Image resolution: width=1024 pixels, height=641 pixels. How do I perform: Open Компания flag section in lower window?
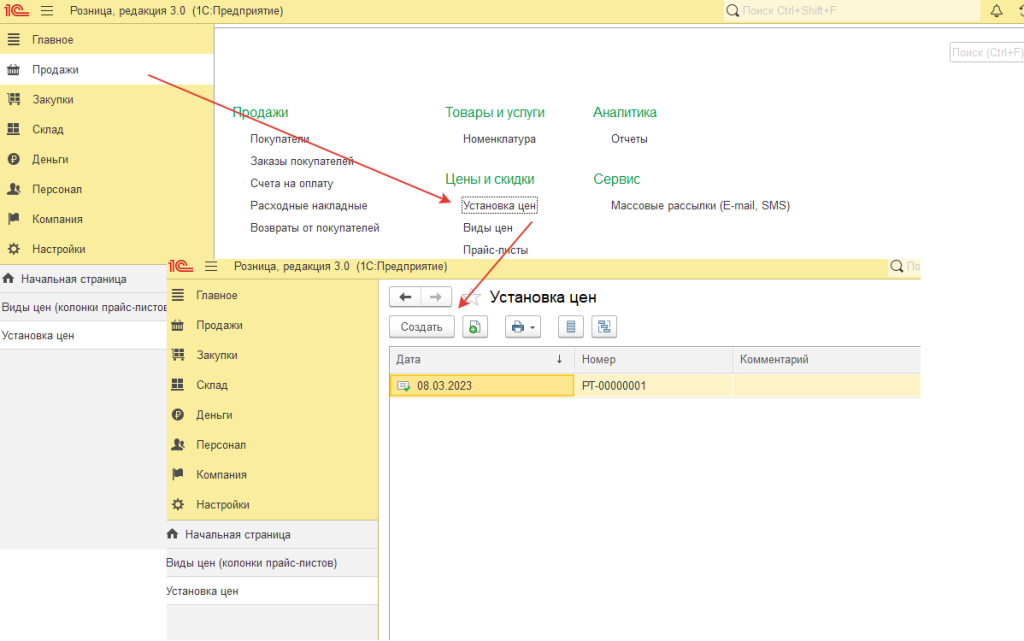tap(272, 475)
